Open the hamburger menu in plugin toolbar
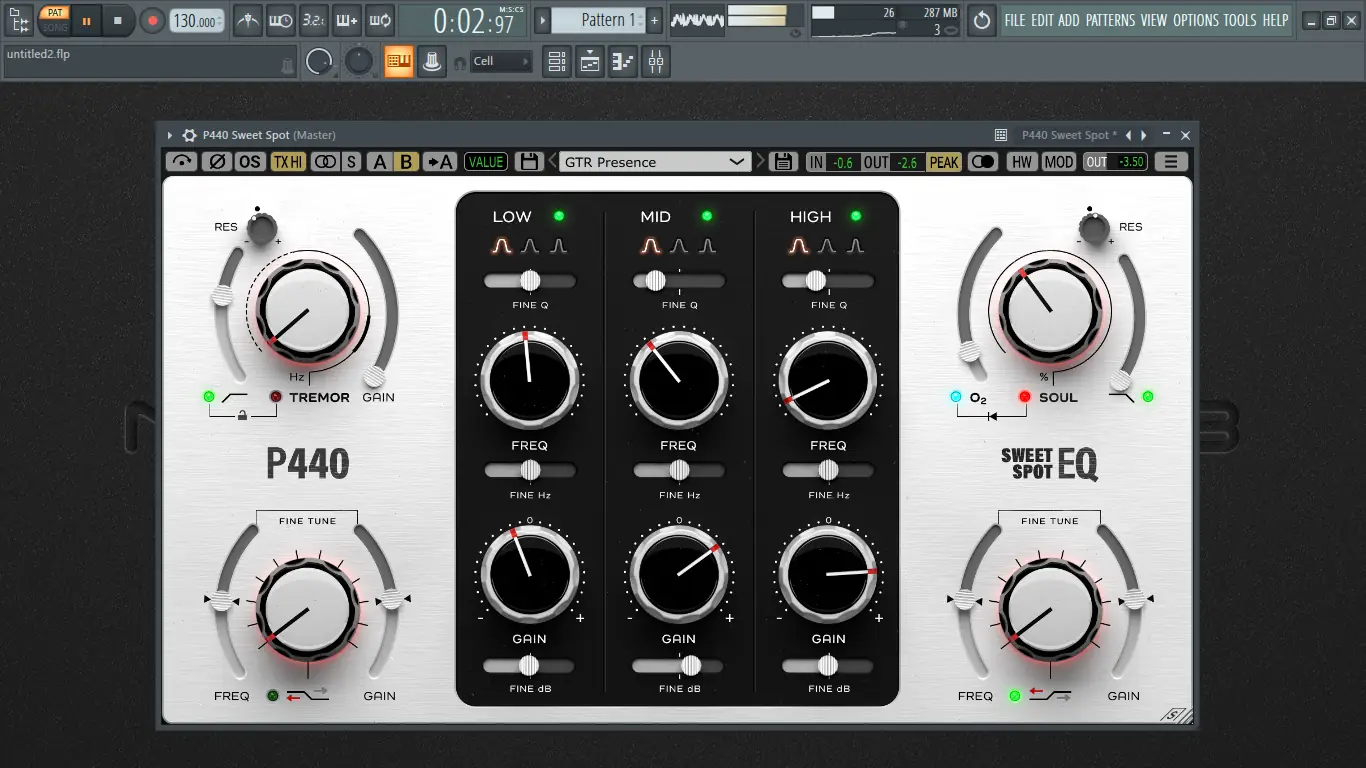This screenshot has height=768, width=1366. point(1170,161)
